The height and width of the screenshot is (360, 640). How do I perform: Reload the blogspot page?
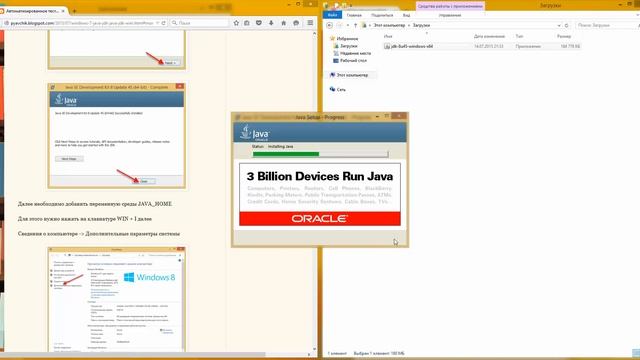(x=164, y=23)
